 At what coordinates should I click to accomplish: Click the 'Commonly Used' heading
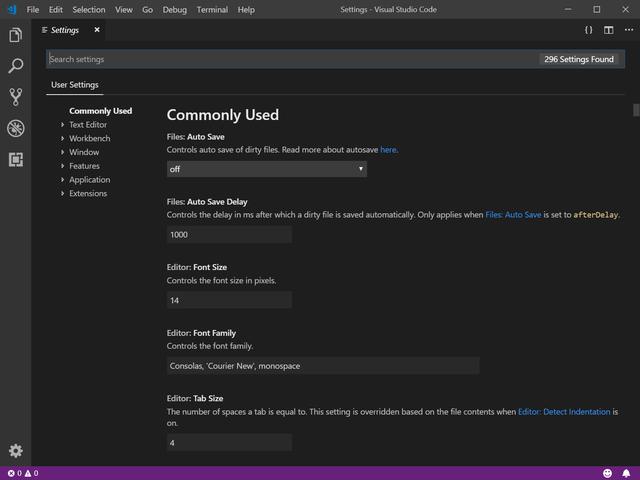click(x=222, y=115)
